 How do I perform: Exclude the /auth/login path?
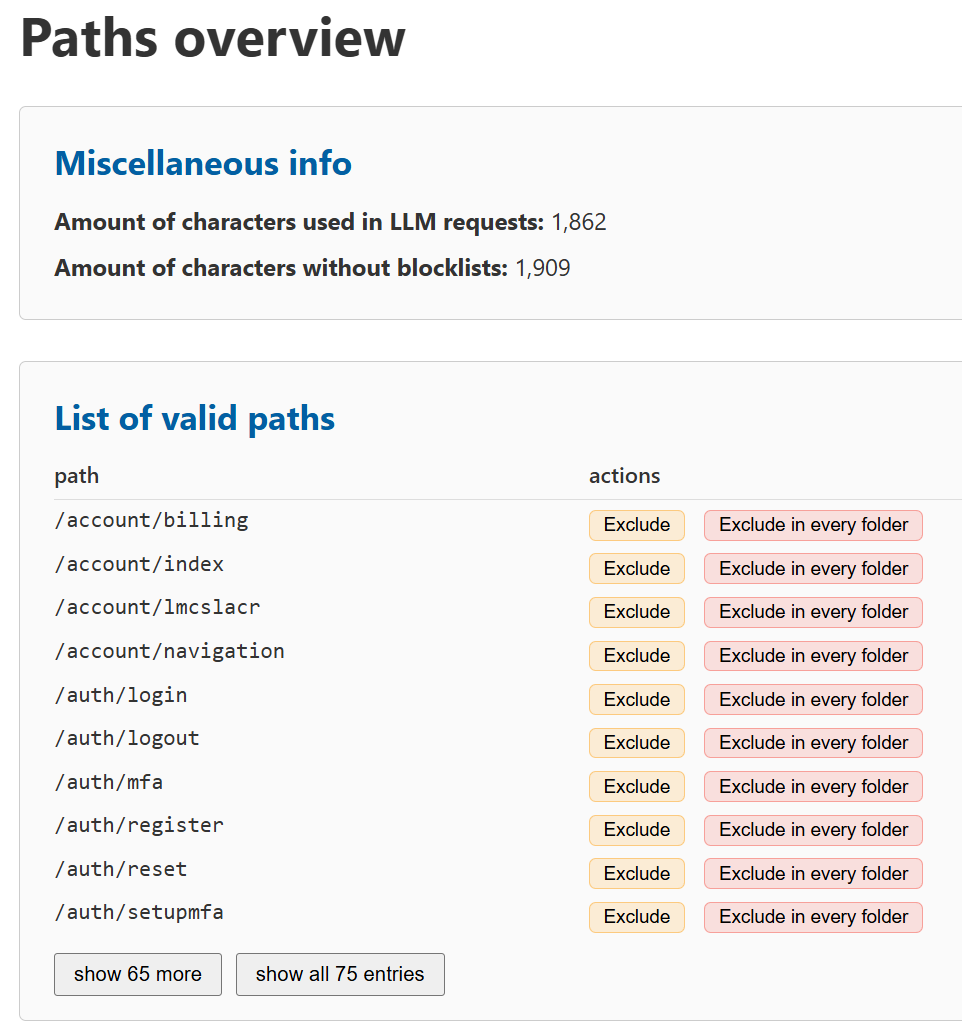click(636, 699)
